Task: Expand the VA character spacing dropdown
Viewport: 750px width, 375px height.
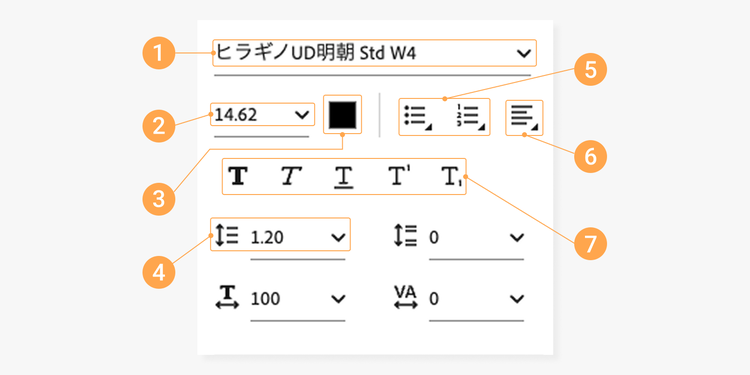Action: 517,299
